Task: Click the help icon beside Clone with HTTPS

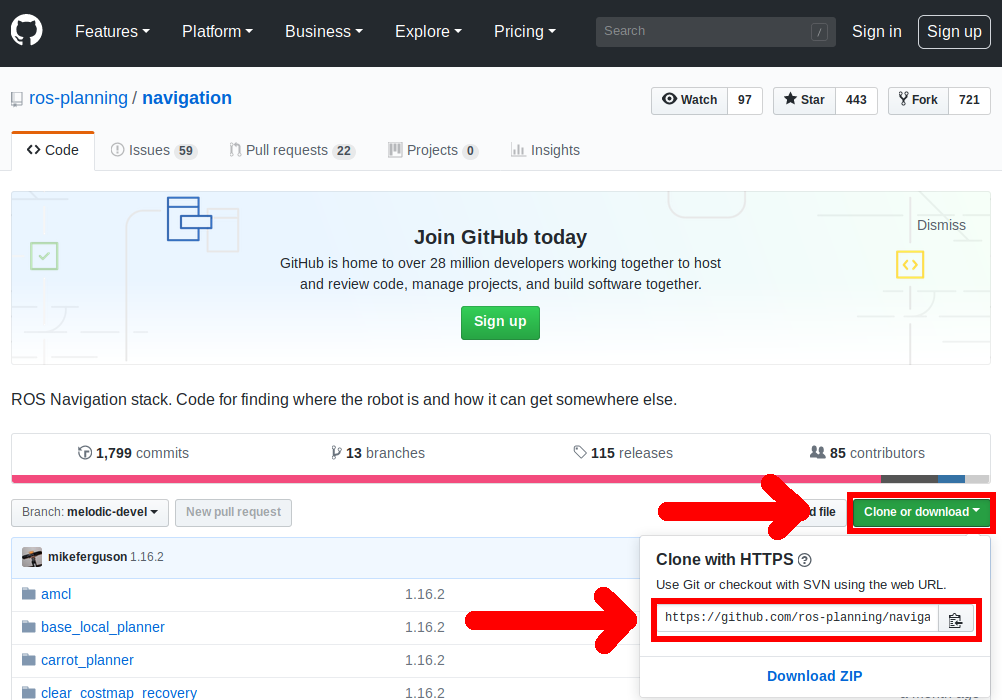Action: [805, 560]
